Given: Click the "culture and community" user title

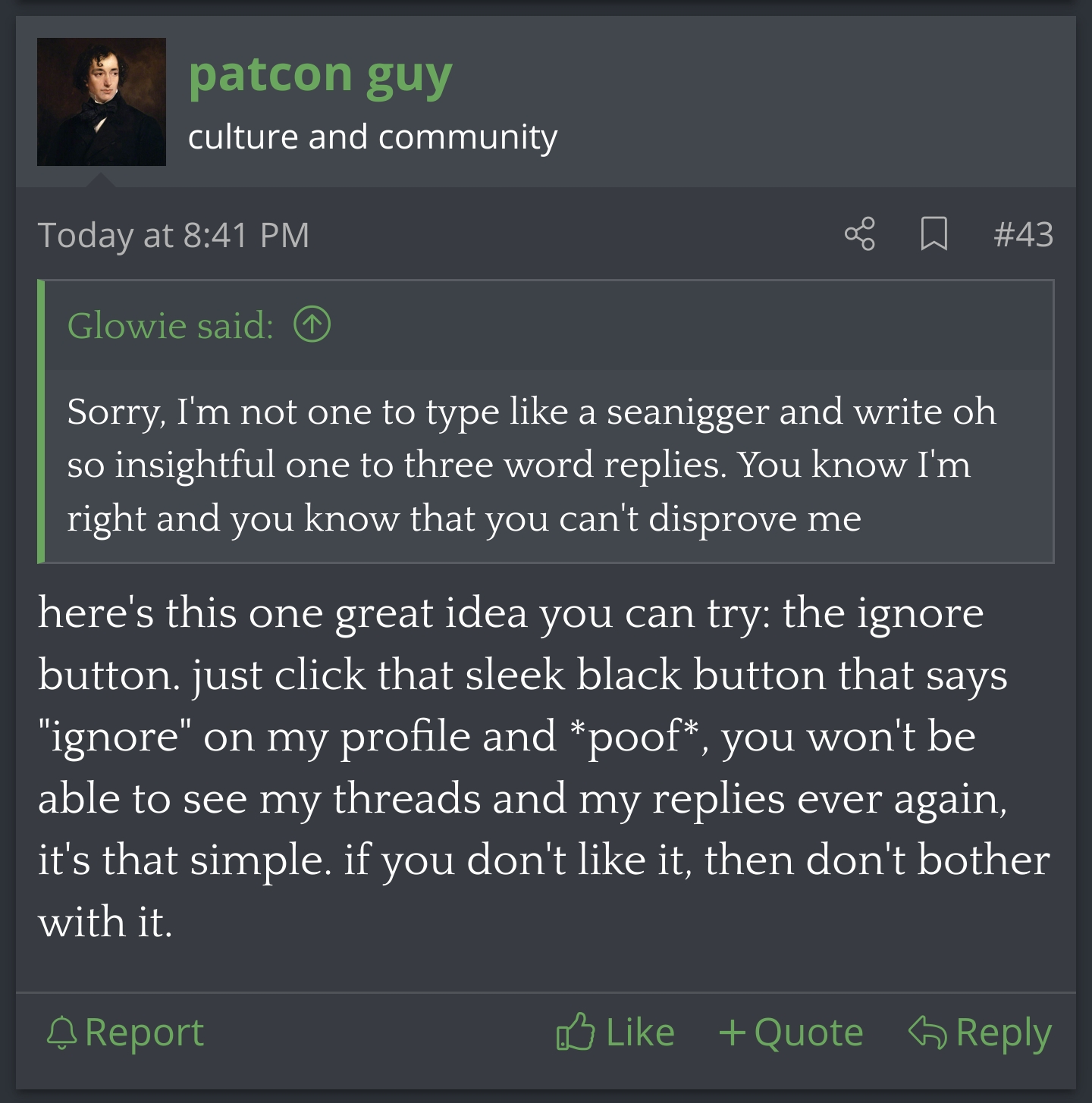Looking at the screenshot, I should pyautogui.click(x=372, y=137).
